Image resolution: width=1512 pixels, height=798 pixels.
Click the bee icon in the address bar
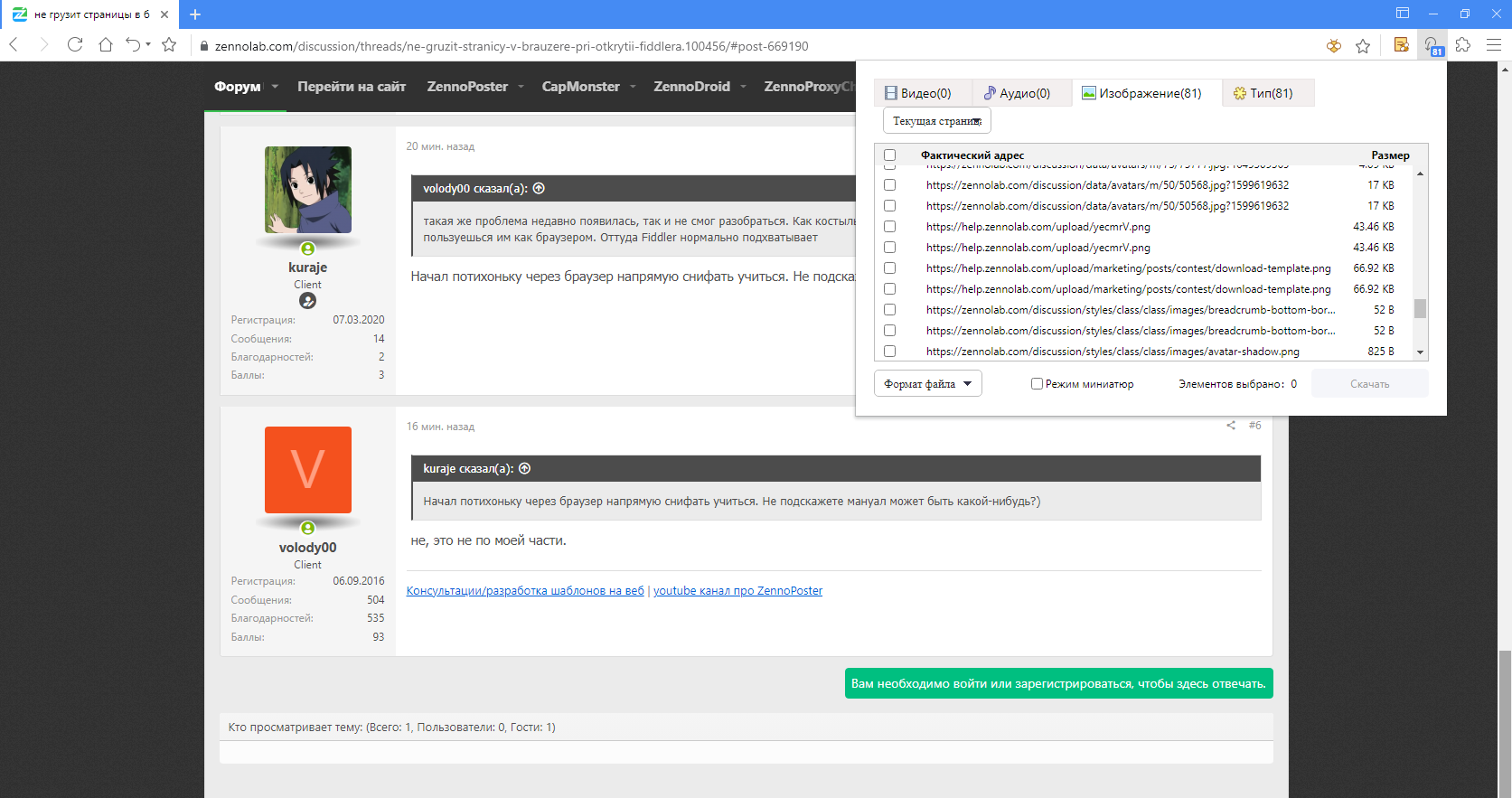tap(1333, 46)
